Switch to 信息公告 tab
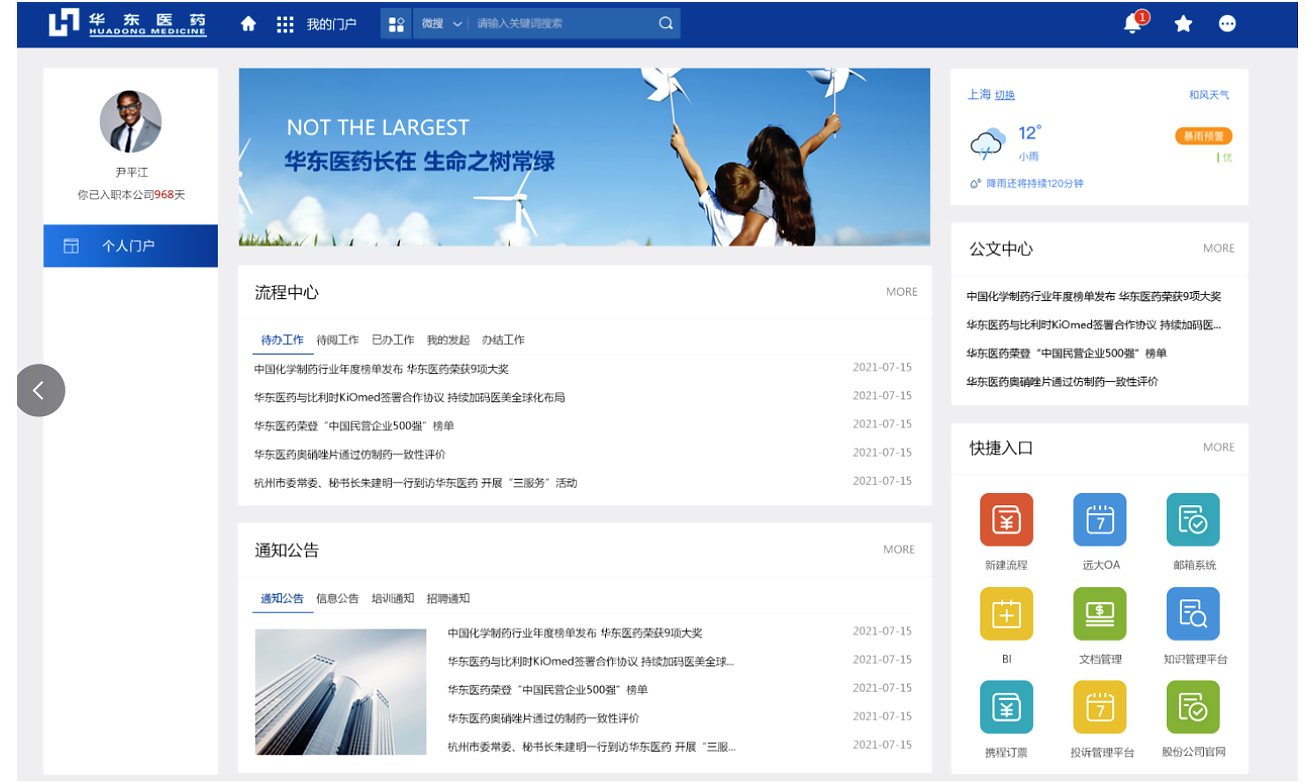 [337, 599]
